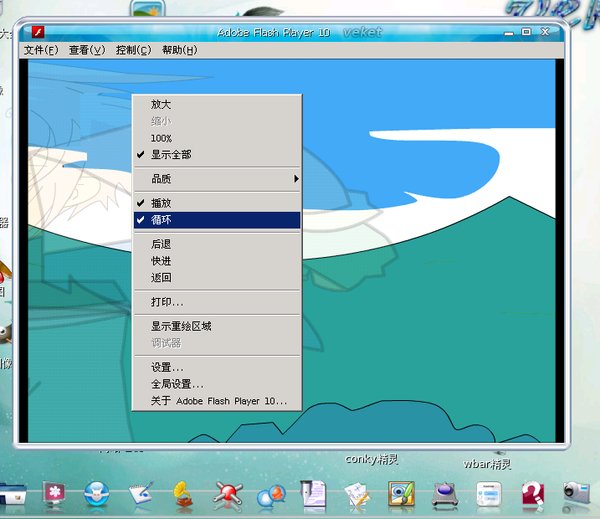This screenshot has height=519, width=600.
Task: Open the magnifier search icon in dock
Action: click(271, 494)
